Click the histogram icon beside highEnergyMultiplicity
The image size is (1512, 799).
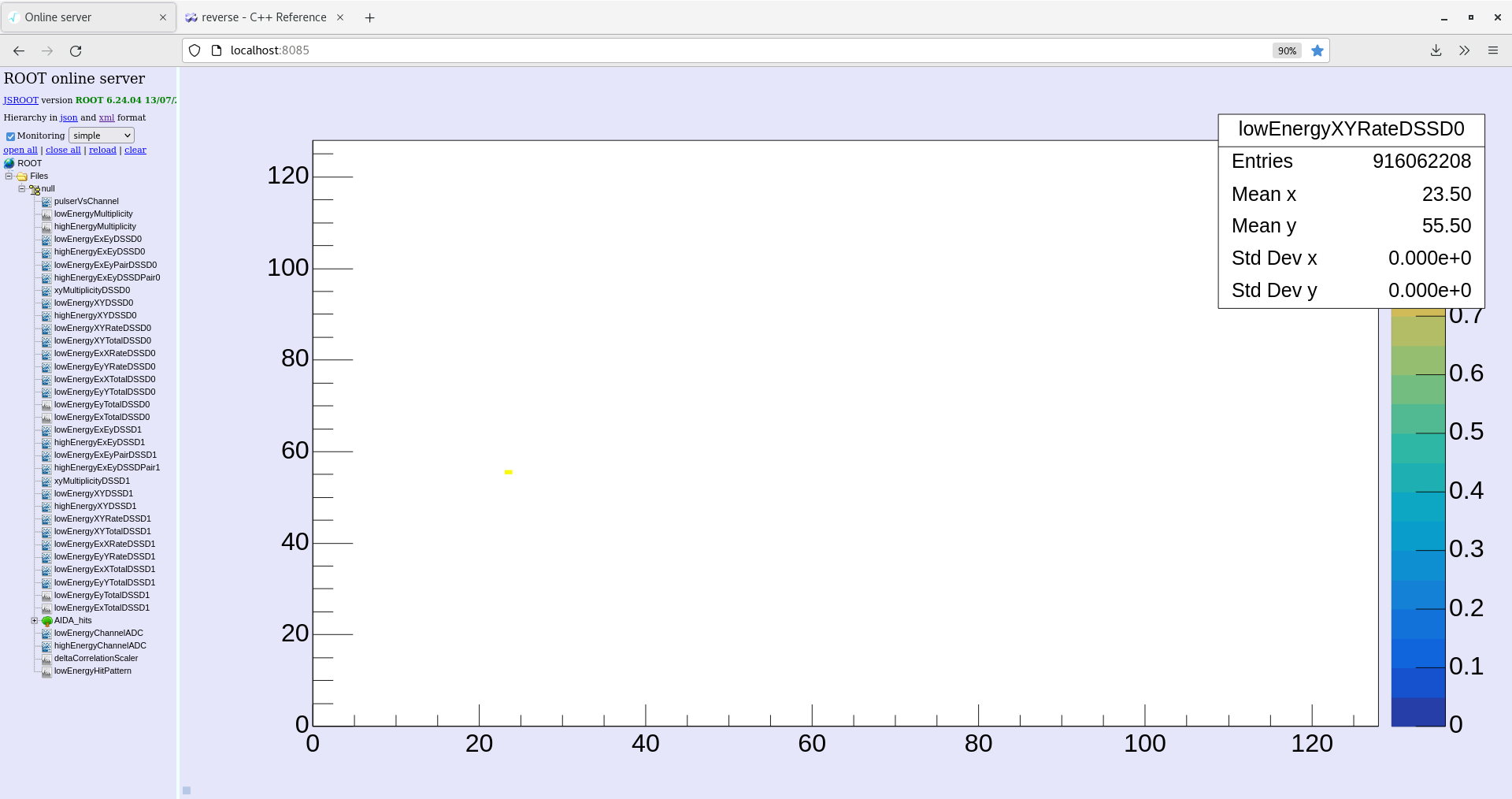coord(46,227)
